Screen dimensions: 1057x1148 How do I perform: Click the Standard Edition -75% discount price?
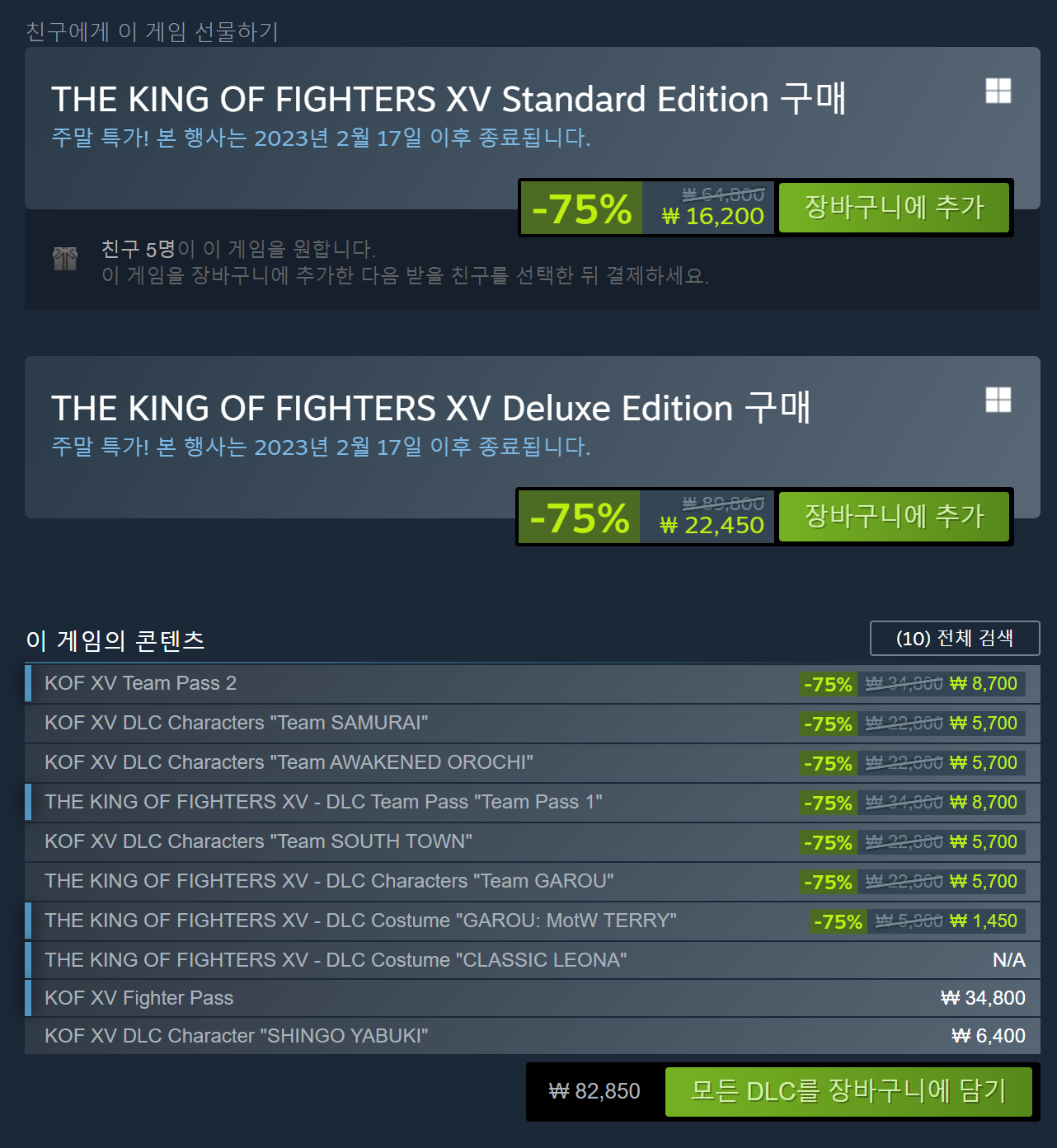tap(582, 209)
